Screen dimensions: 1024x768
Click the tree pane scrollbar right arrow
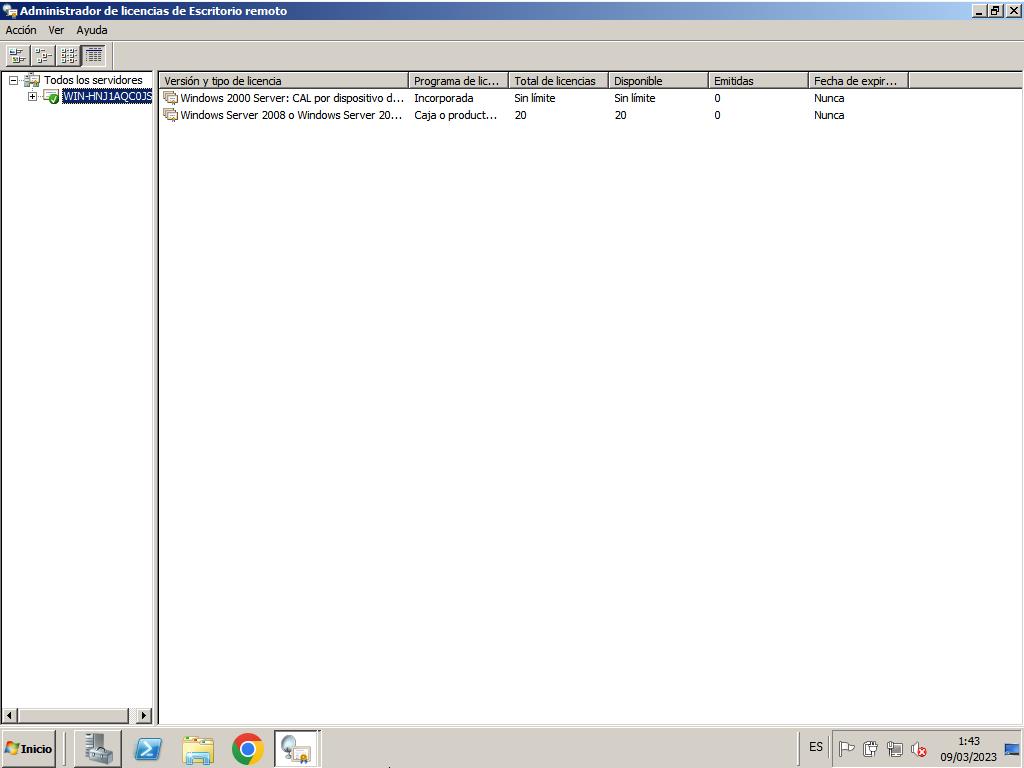(x=143, y=715)
